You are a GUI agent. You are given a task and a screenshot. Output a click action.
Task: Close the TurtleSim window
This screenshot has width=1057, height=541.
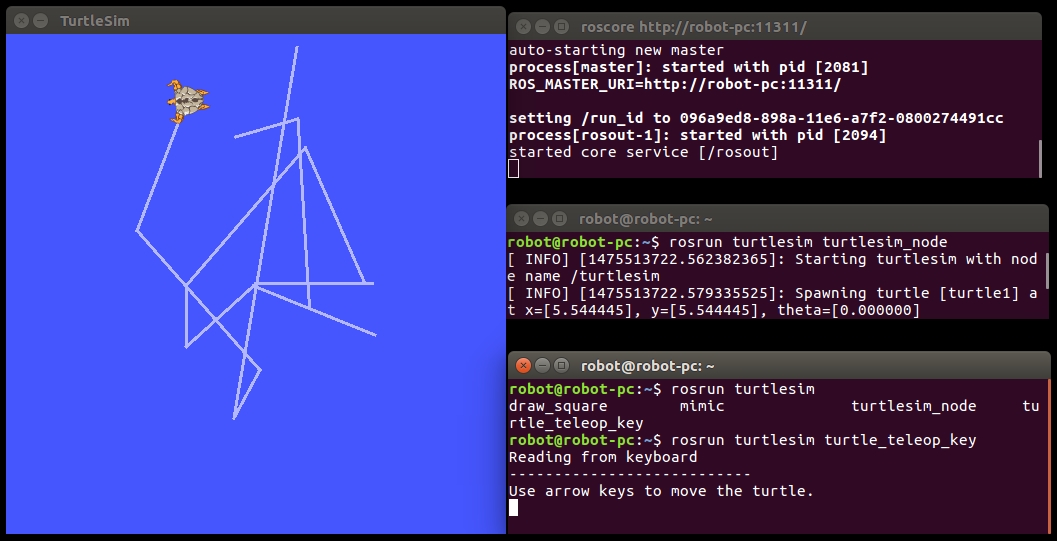[x=21, y=21]
